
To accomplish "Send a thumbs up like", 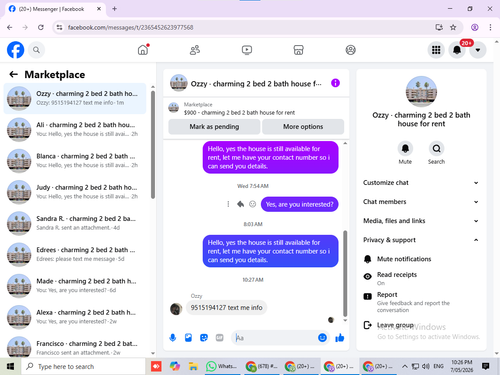I will point(340,338).
